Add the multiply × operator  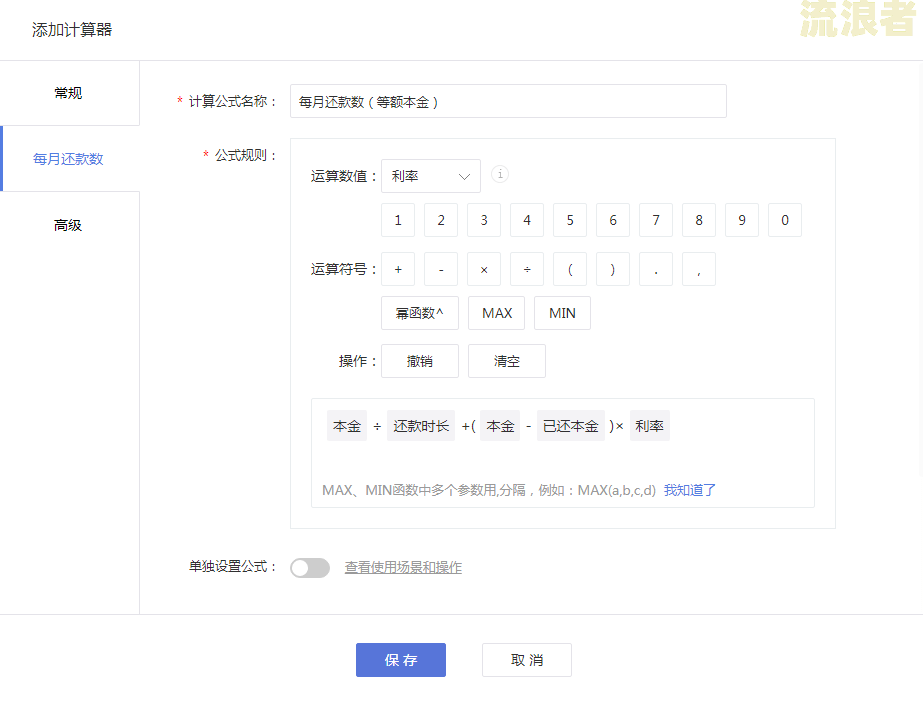(484, 269)
